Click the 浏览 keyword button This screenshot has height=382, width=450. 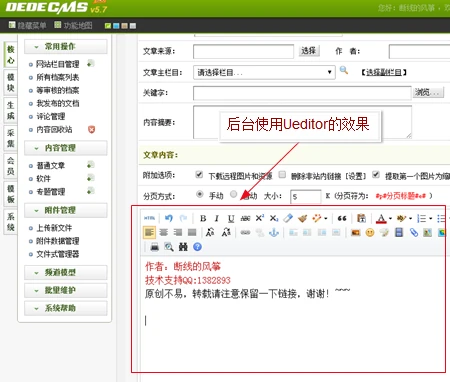pyautogui.click(x=428, y=92)
